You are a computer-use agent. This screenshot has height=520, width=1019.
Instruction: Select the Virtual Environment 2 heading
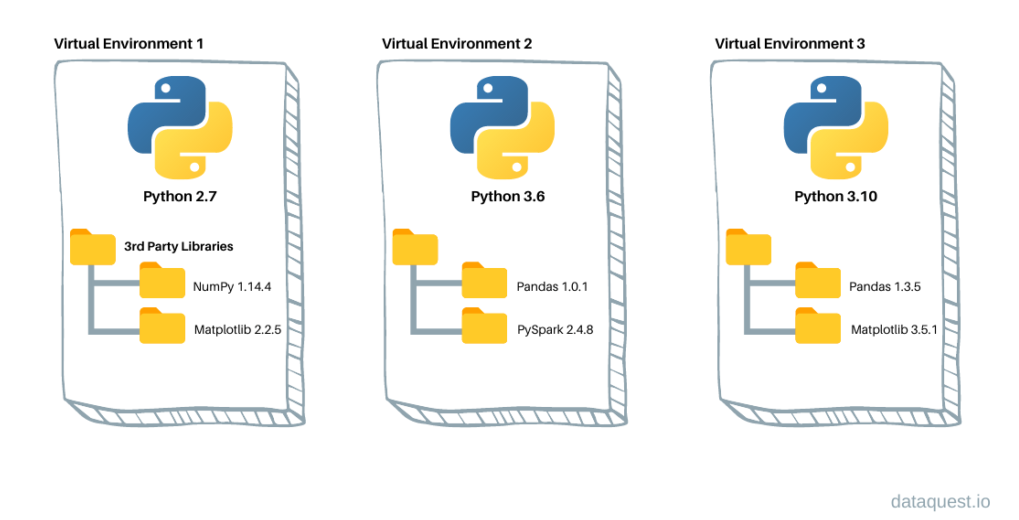[x=456, y=44]
